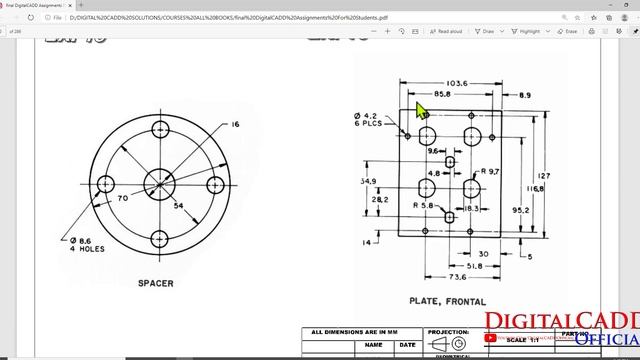Expand the Draw tool options arrow
The height and width of the screenshot is (360, 640).
pyautogui.click(x=502, y=31)
